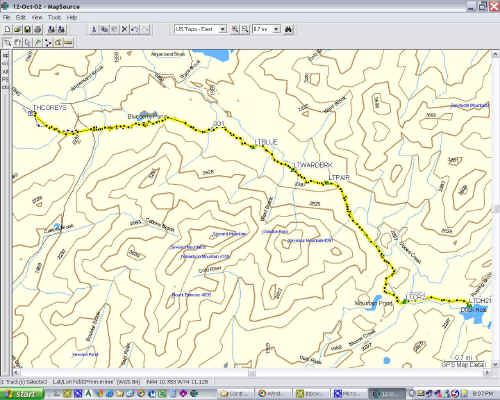Open the View menu
The image size is (500, 400).
(37, 17)
